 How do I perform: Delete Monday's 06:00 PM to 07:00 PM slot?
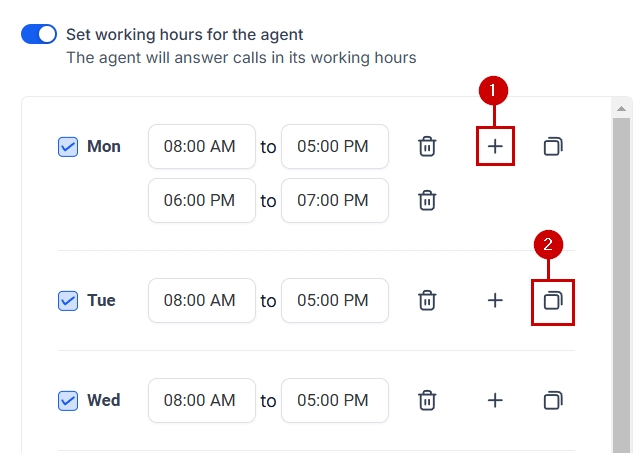click(x=427, y=201)
